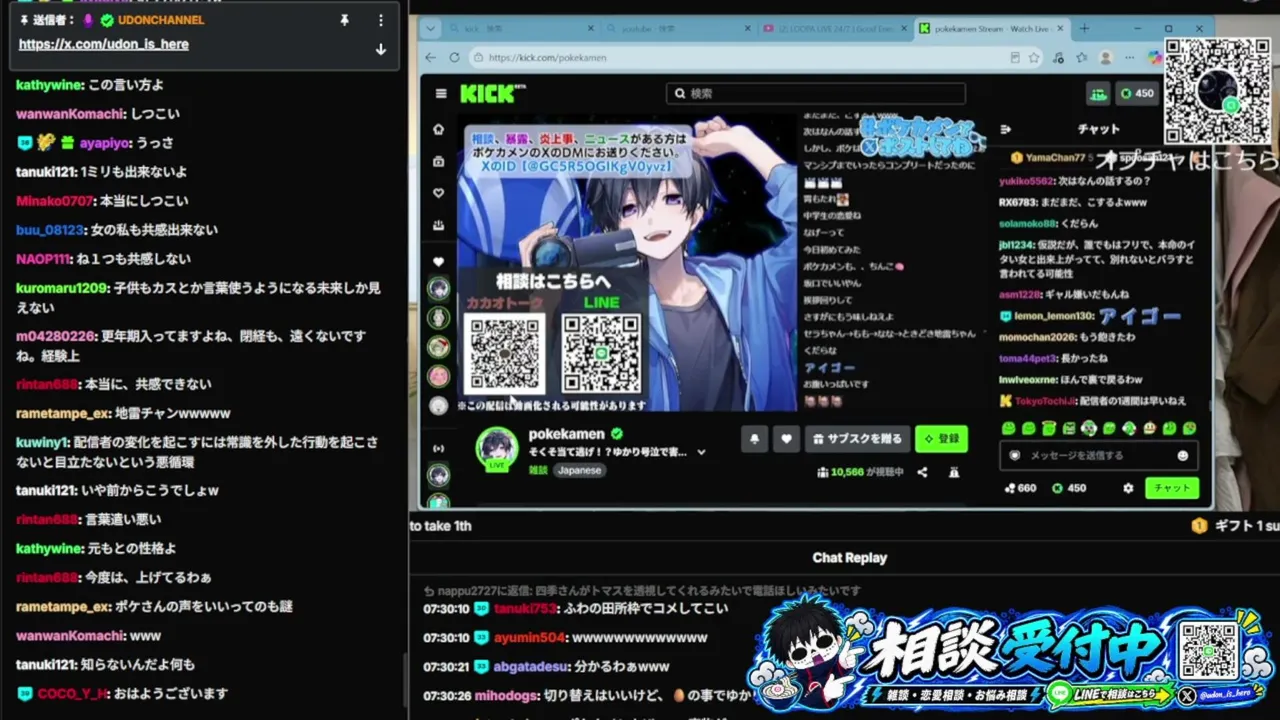Open the pinned message three-dot menu

point(380,20)
